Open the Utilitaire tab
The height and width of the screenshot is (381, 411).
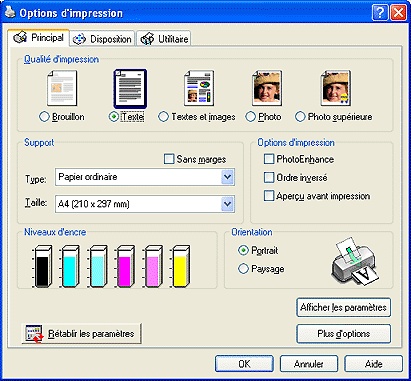coord(164,39)
